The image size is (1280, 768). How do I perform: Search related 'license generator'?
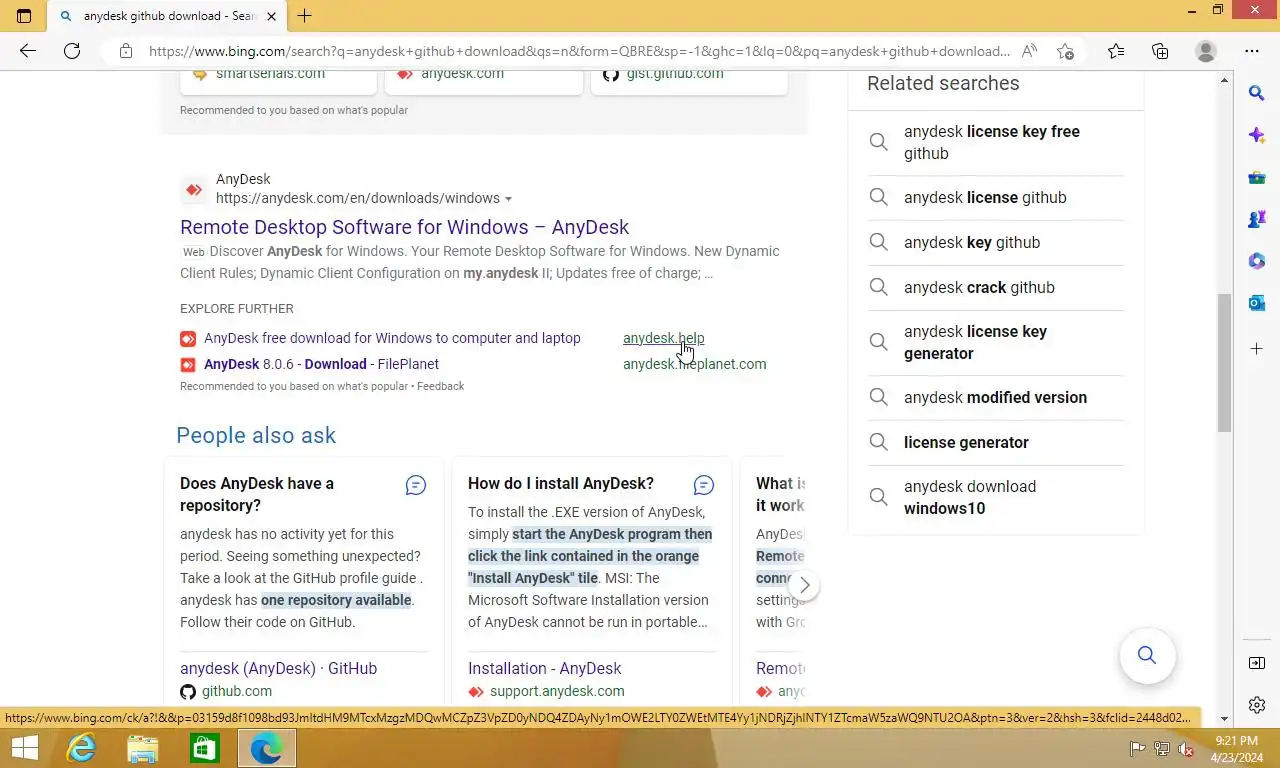[995, 442]
